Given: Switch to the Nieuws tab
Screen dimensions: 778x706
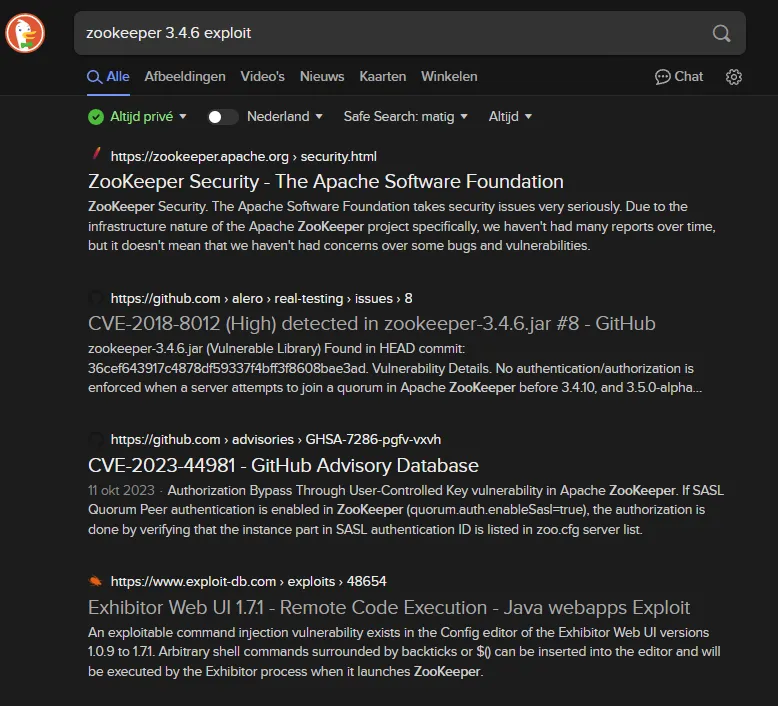Looking at the screenshot, I should pos(322,76).
